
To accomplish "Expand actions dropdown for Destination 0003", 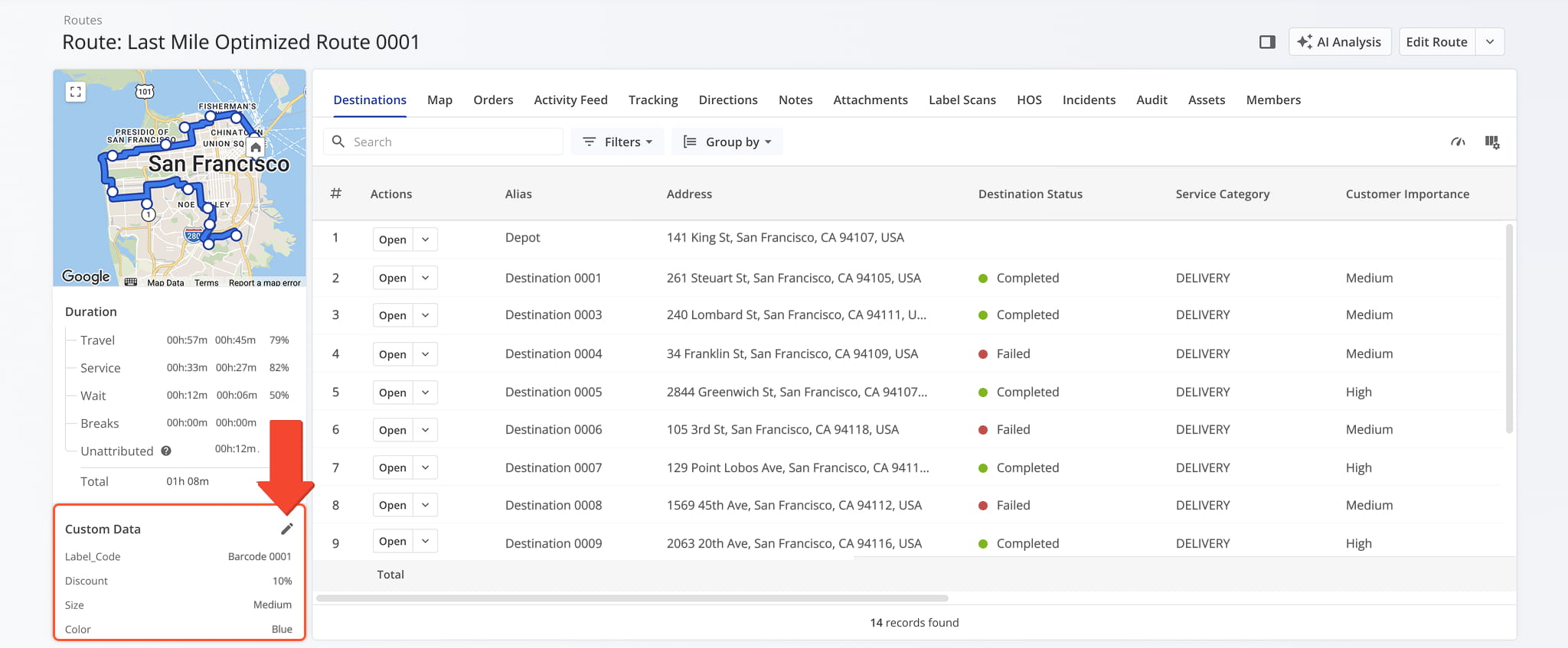I will point(425,315).
